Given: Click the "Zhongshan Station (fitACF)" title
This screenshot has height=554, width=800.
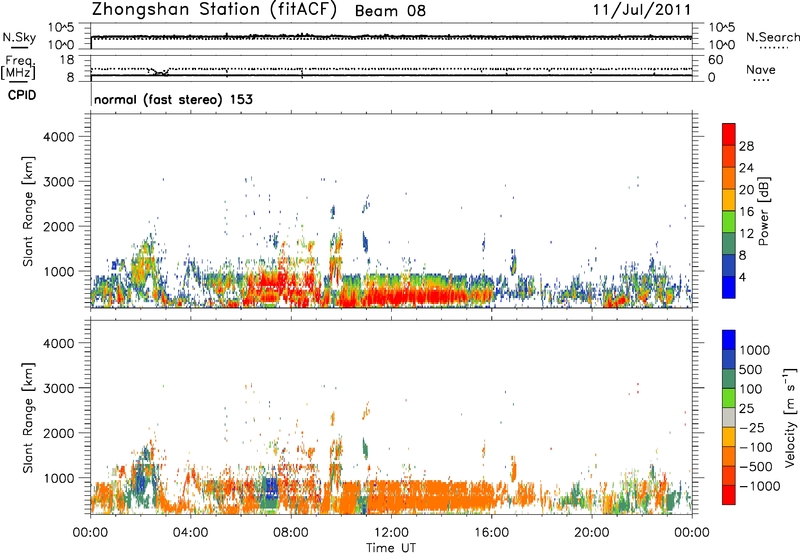Looking at the screenshot, I should [x=214, y=10].
